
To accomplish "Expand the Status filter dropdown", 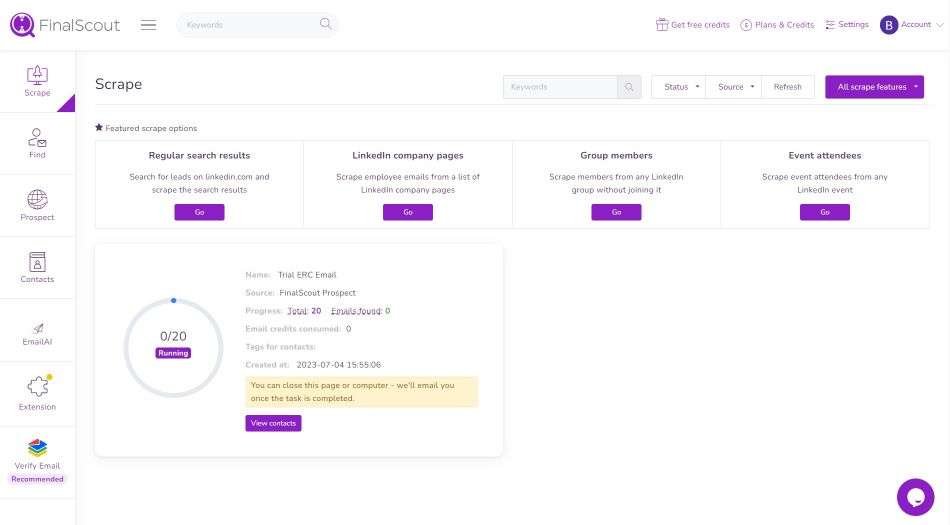I will coord(679,87).
